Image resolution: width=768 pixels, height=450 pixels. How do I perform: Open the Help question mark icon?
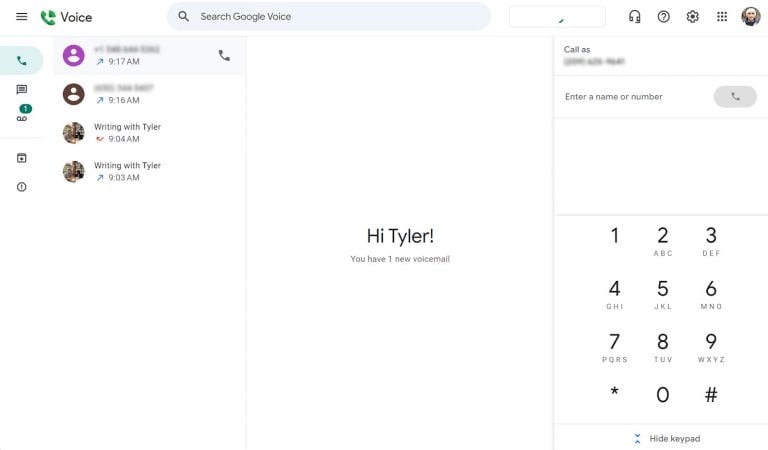coord(663,17)
